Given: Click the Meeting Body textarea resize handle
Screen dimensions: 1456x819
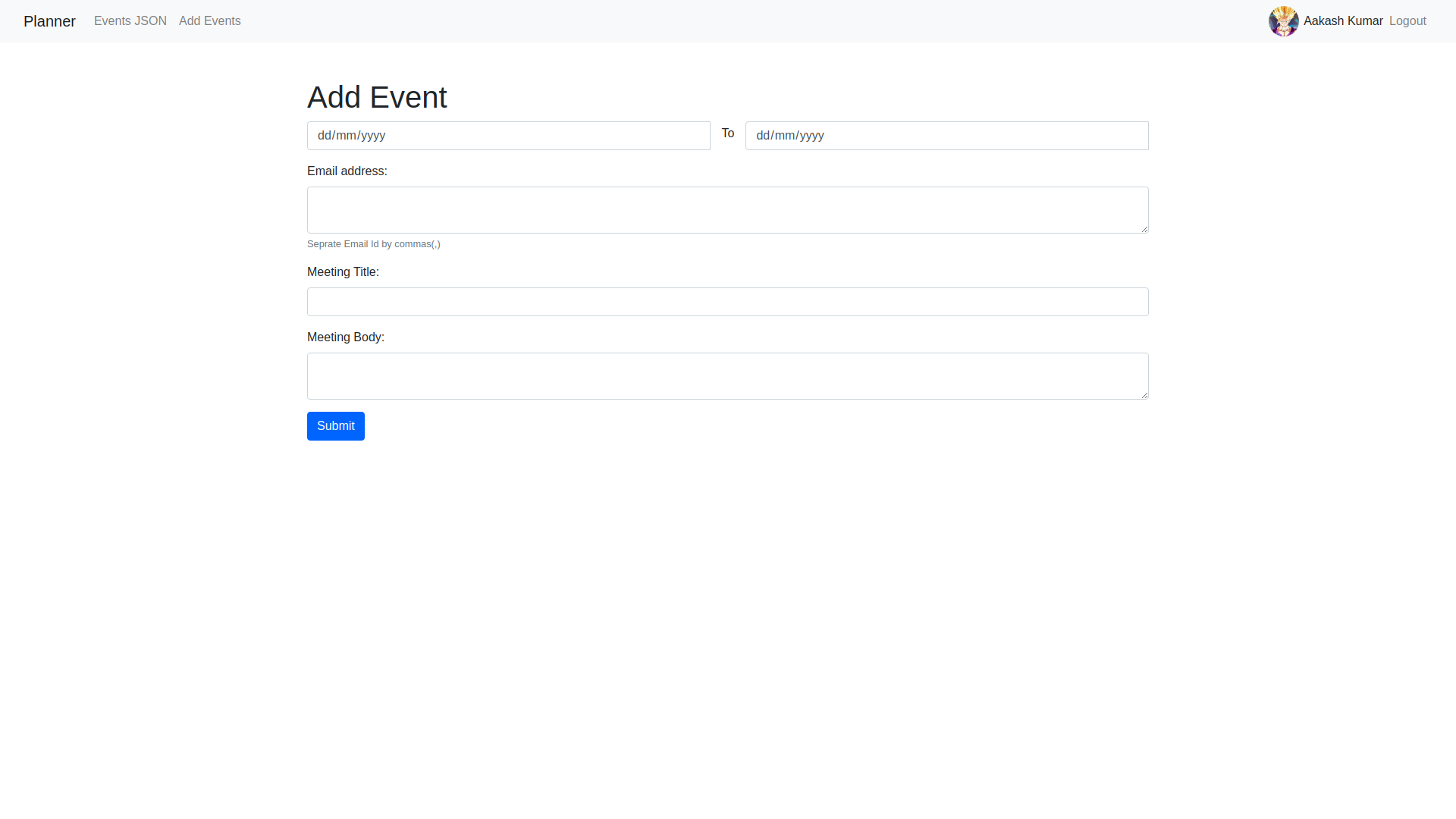Looking at the screenshot, I should click(1144, 395).
